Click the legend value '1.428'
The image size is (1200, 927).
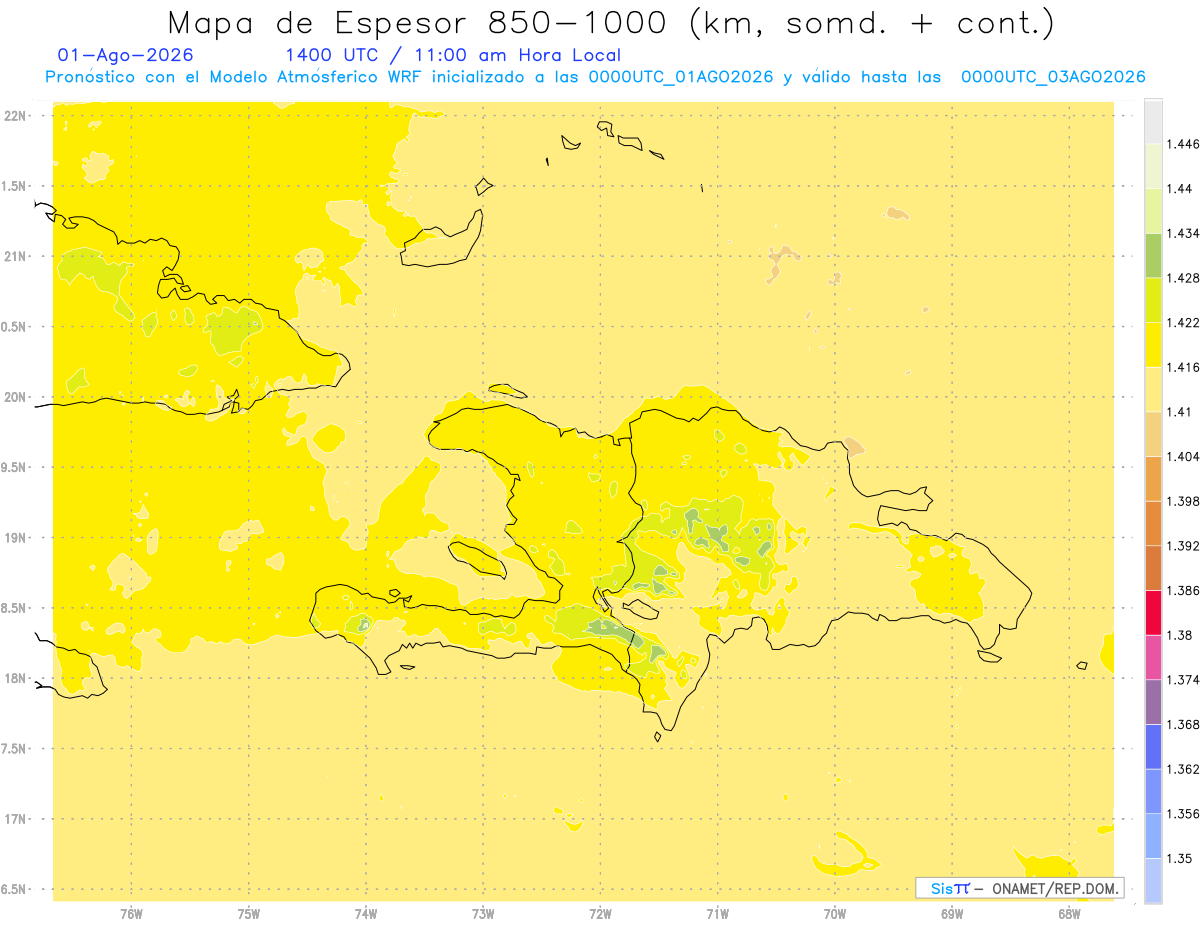coord(1183,278)
